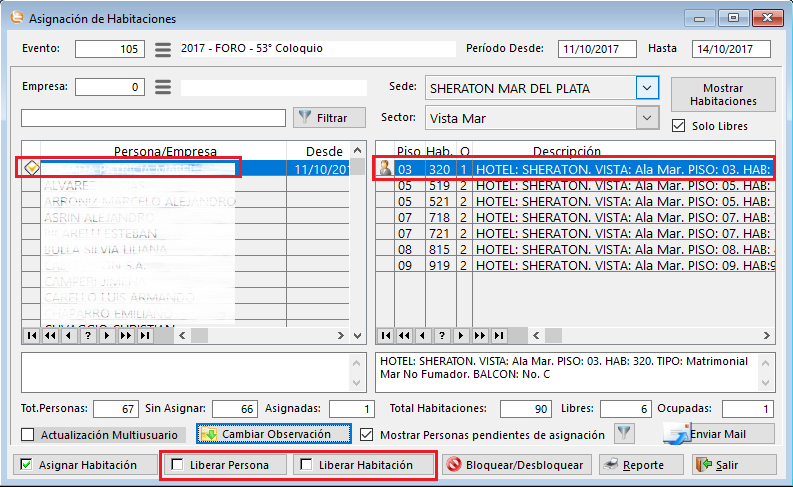Disable the Solo Libres checkbox
This screenshot has width=793, height=487.
pyautogui.click(x=679, y=126)
